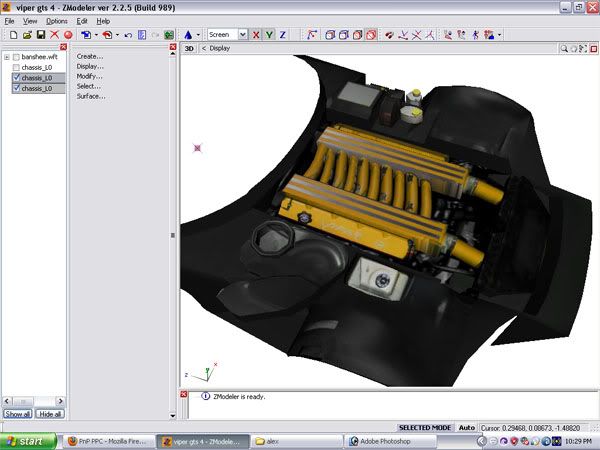The image size is (600, 450).
Task: Click the red X delete icon in toolbar
Action: 55,34
